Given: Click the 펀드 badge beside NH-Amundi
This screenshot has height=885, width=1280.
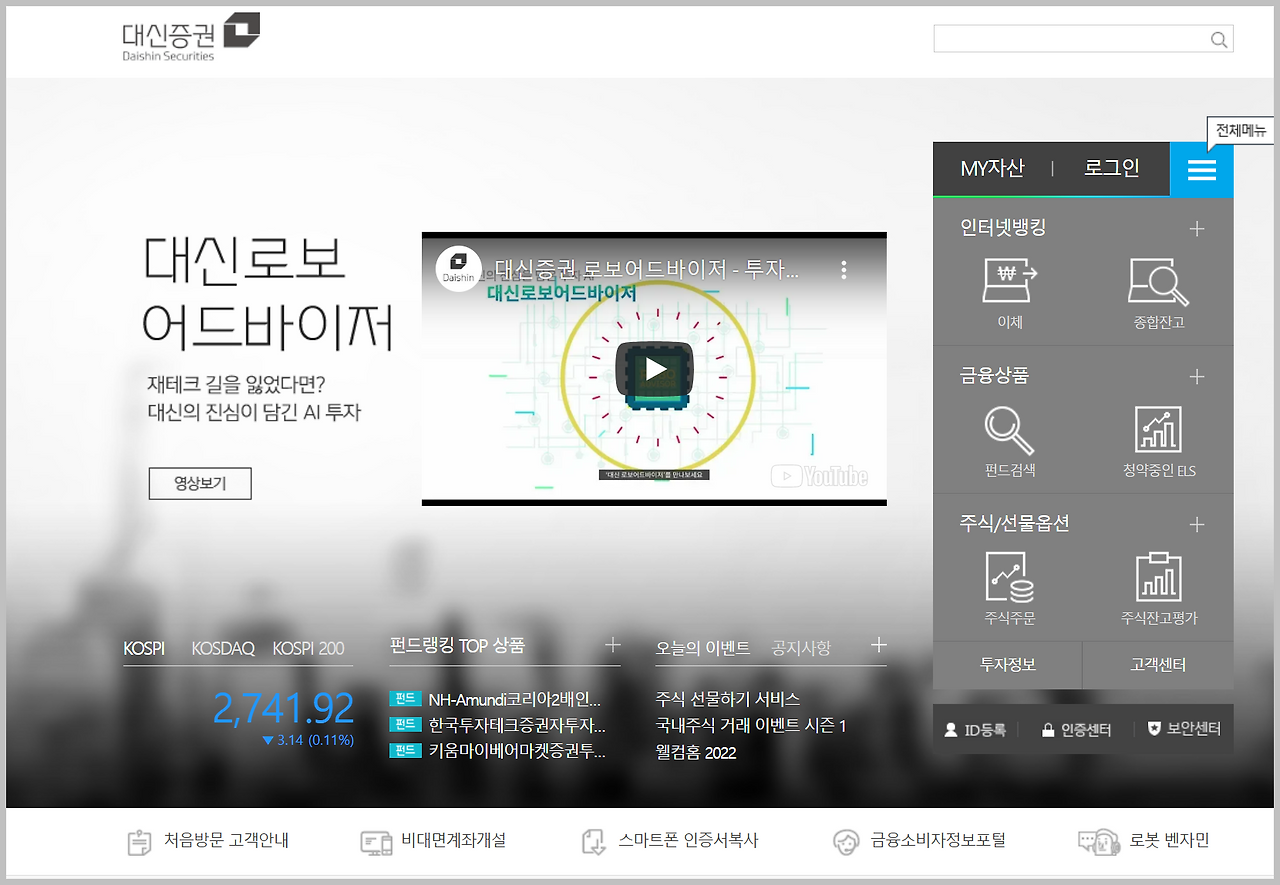Looking at the screenshot, I should tap(405, 698).
